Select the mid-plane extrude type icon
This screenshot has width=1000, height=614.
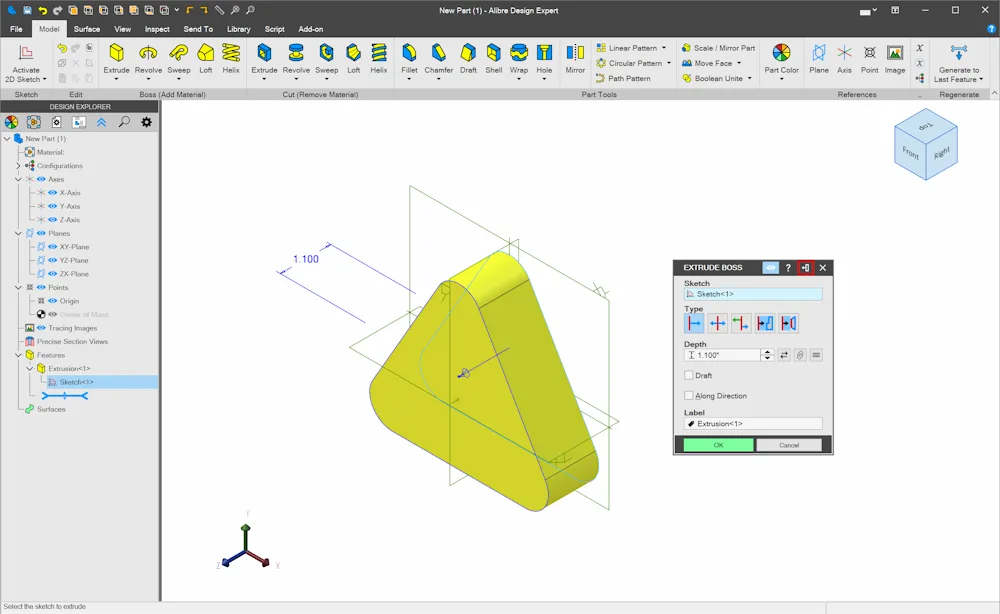(x=717, y=324)
